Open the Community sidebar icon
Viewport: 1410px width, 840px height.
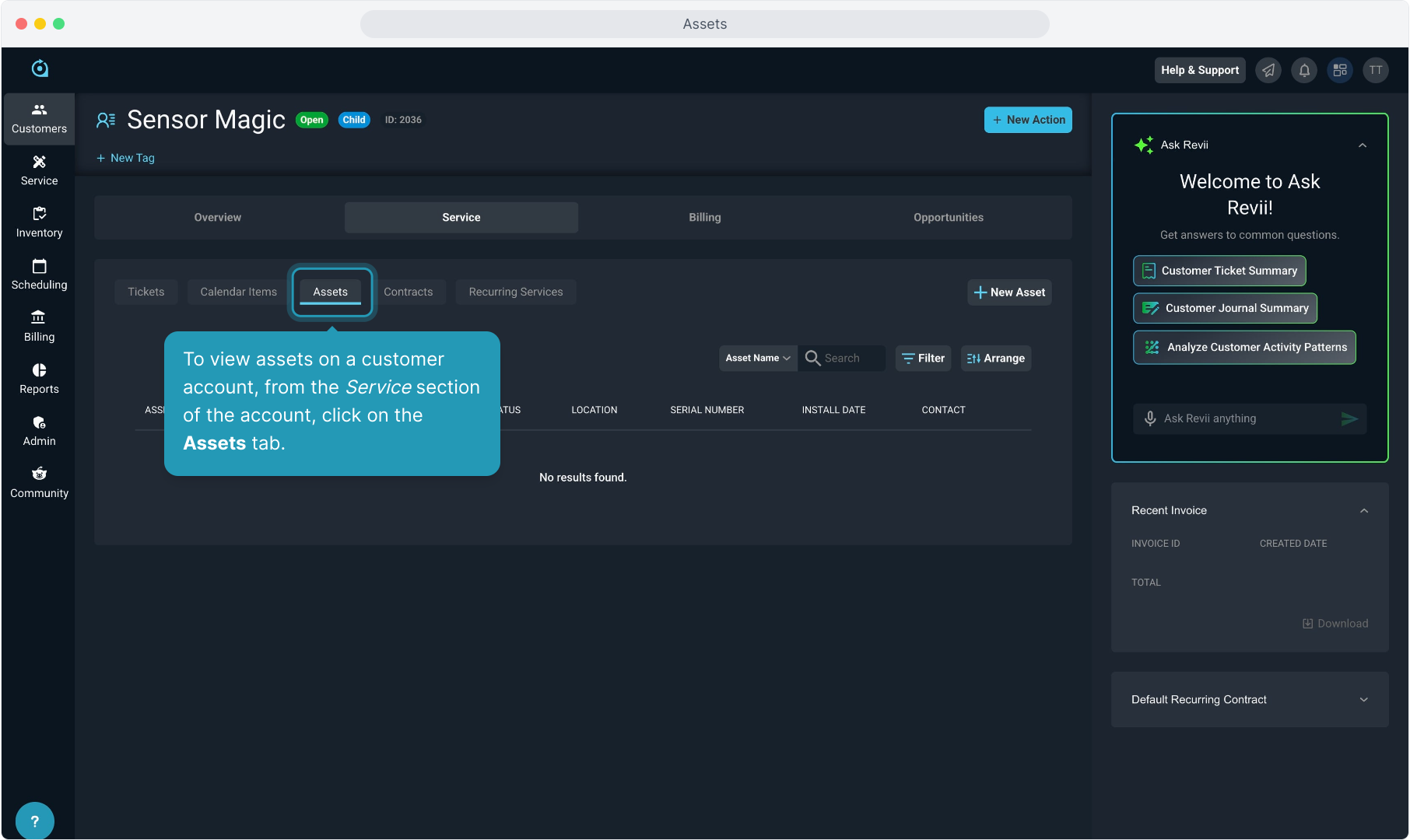(39, 483)
